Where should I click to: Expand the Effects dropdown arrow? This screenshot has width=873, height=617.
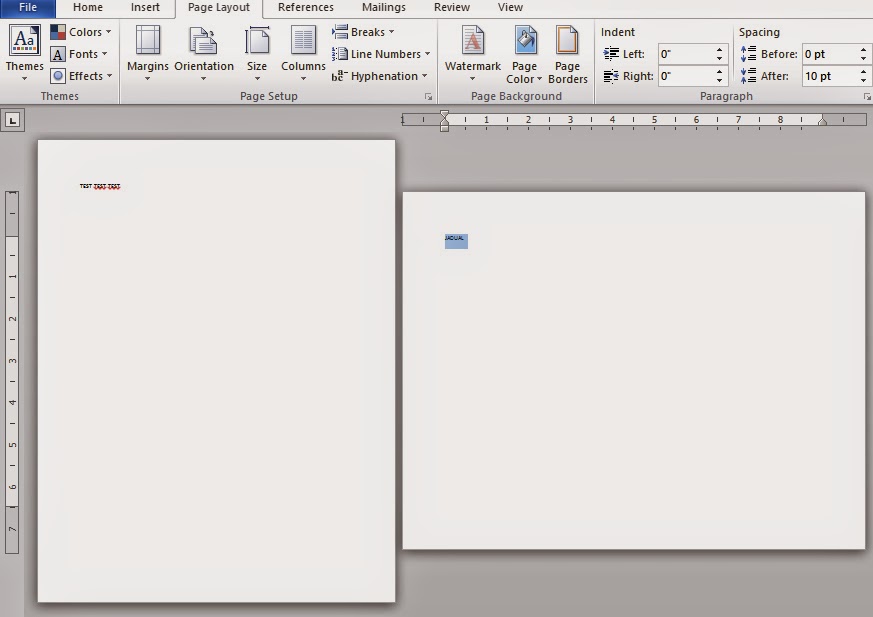coord(109,76)
